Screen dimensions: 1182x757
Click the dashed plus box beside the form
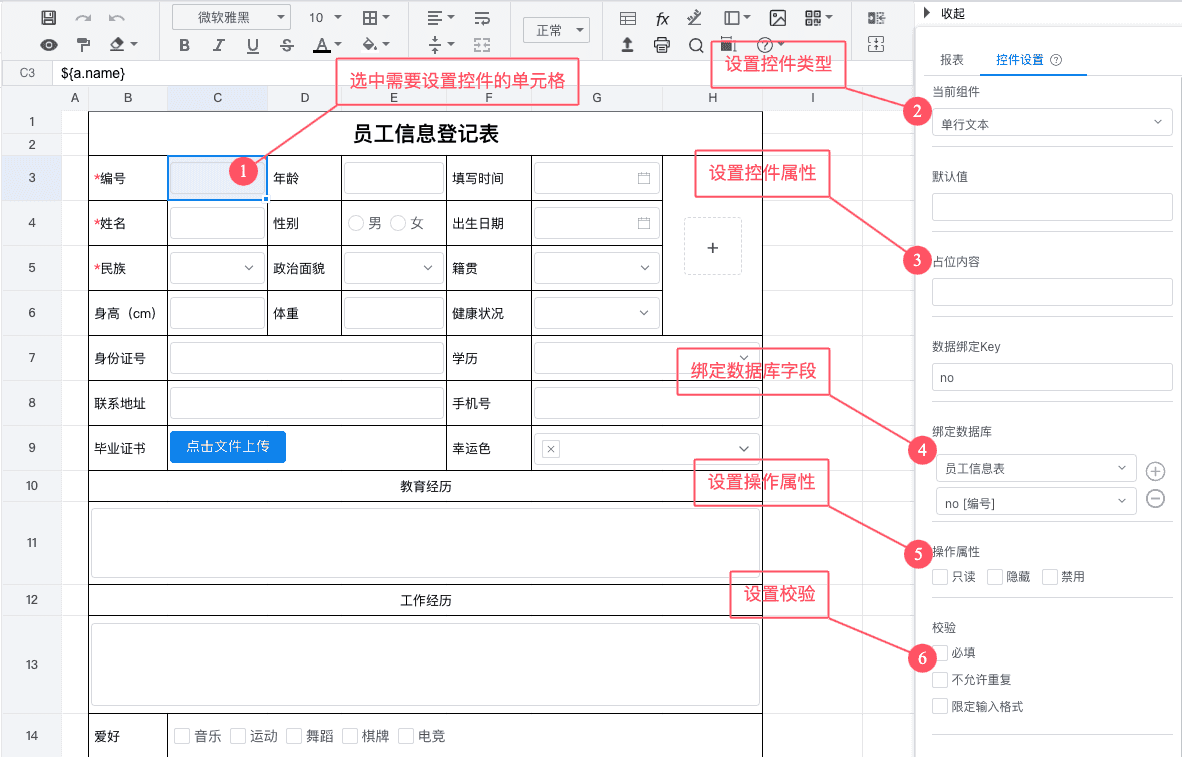point(712,247)
